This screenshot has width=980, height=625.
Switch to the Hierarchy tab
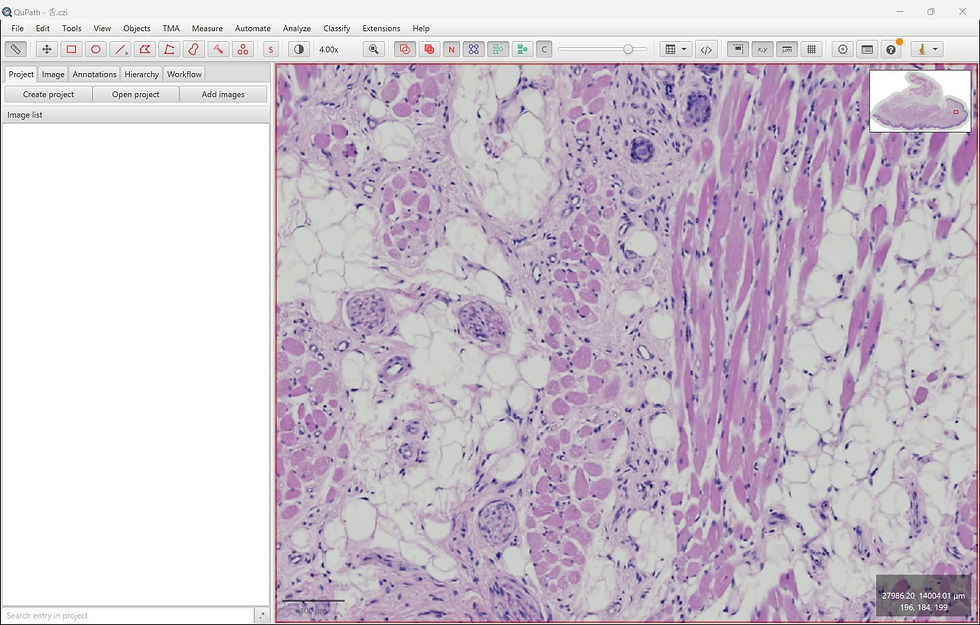click(141, 74)
